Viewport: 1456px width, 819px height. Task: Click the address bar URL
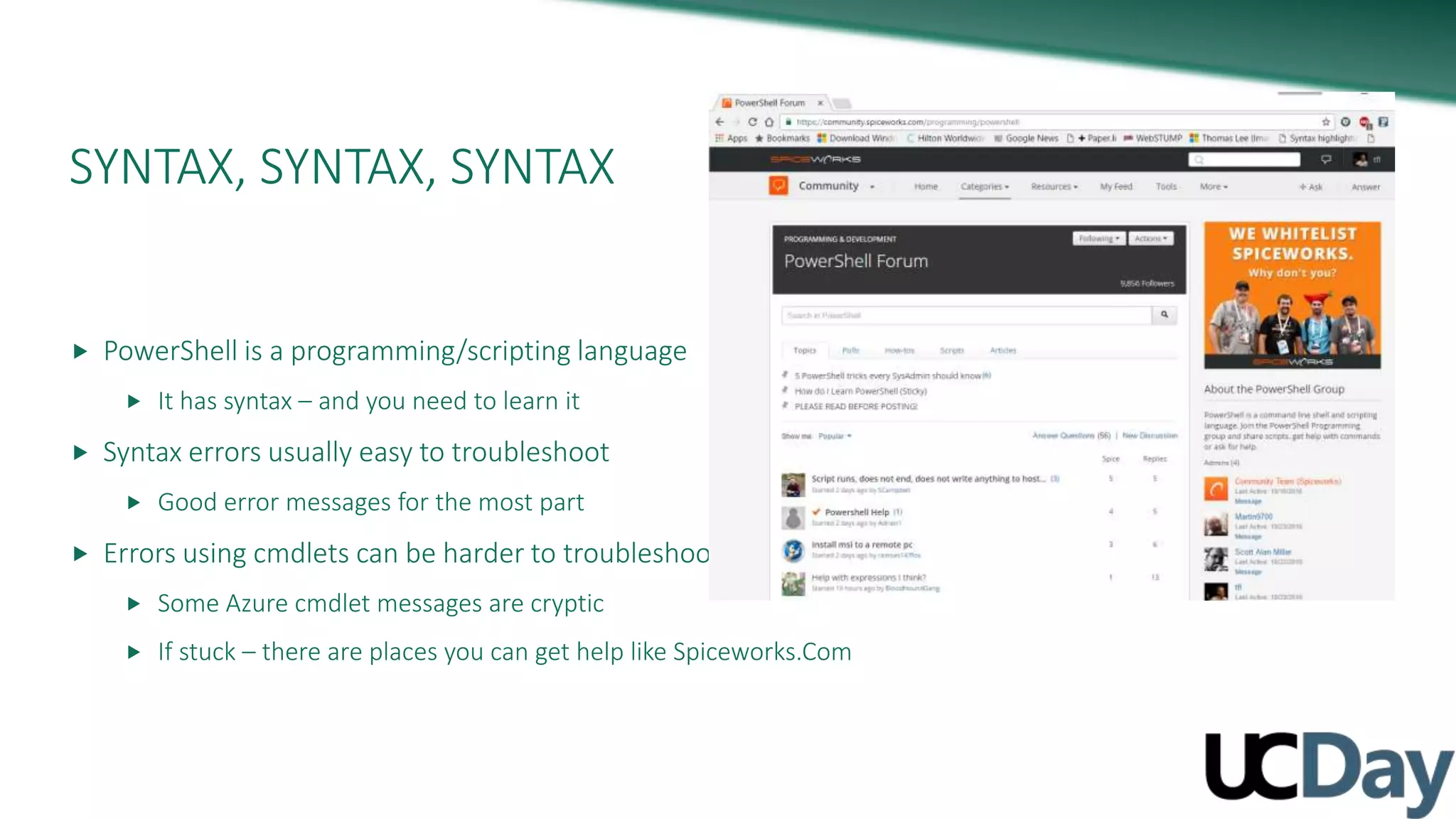(x=908, y=122)
